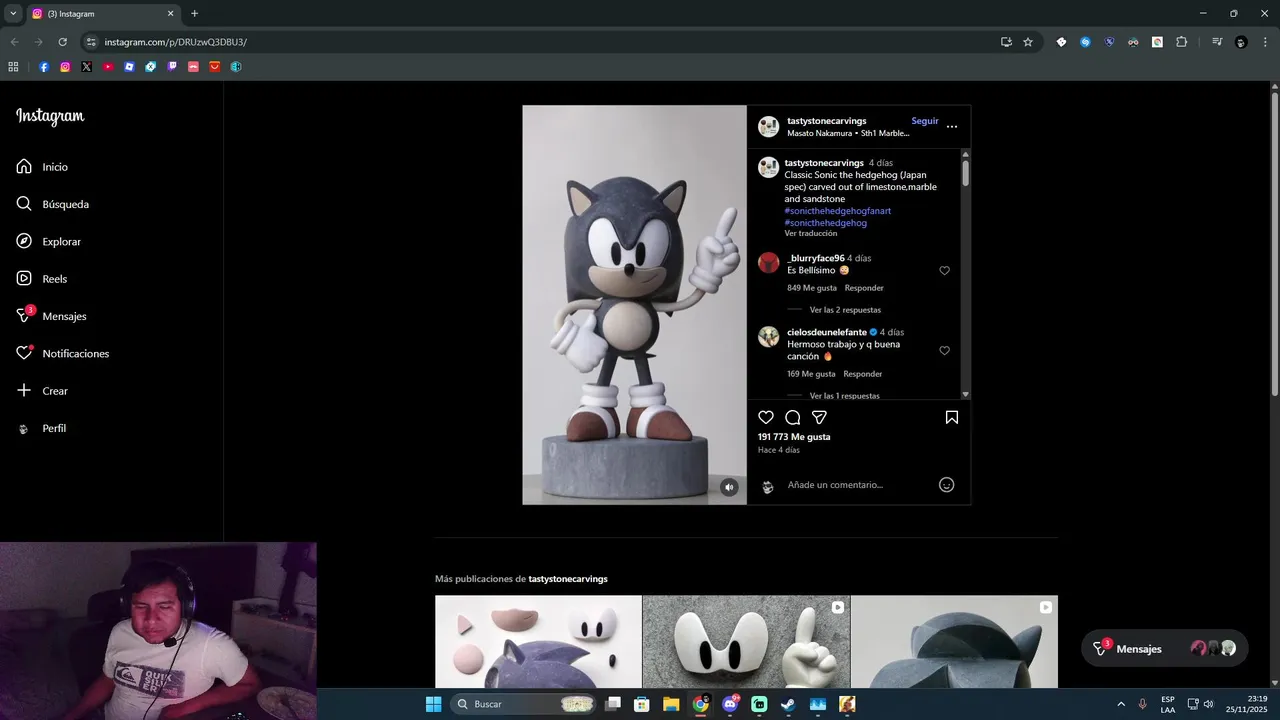Expand Ver las 1 respuestas

coord(845,396)
